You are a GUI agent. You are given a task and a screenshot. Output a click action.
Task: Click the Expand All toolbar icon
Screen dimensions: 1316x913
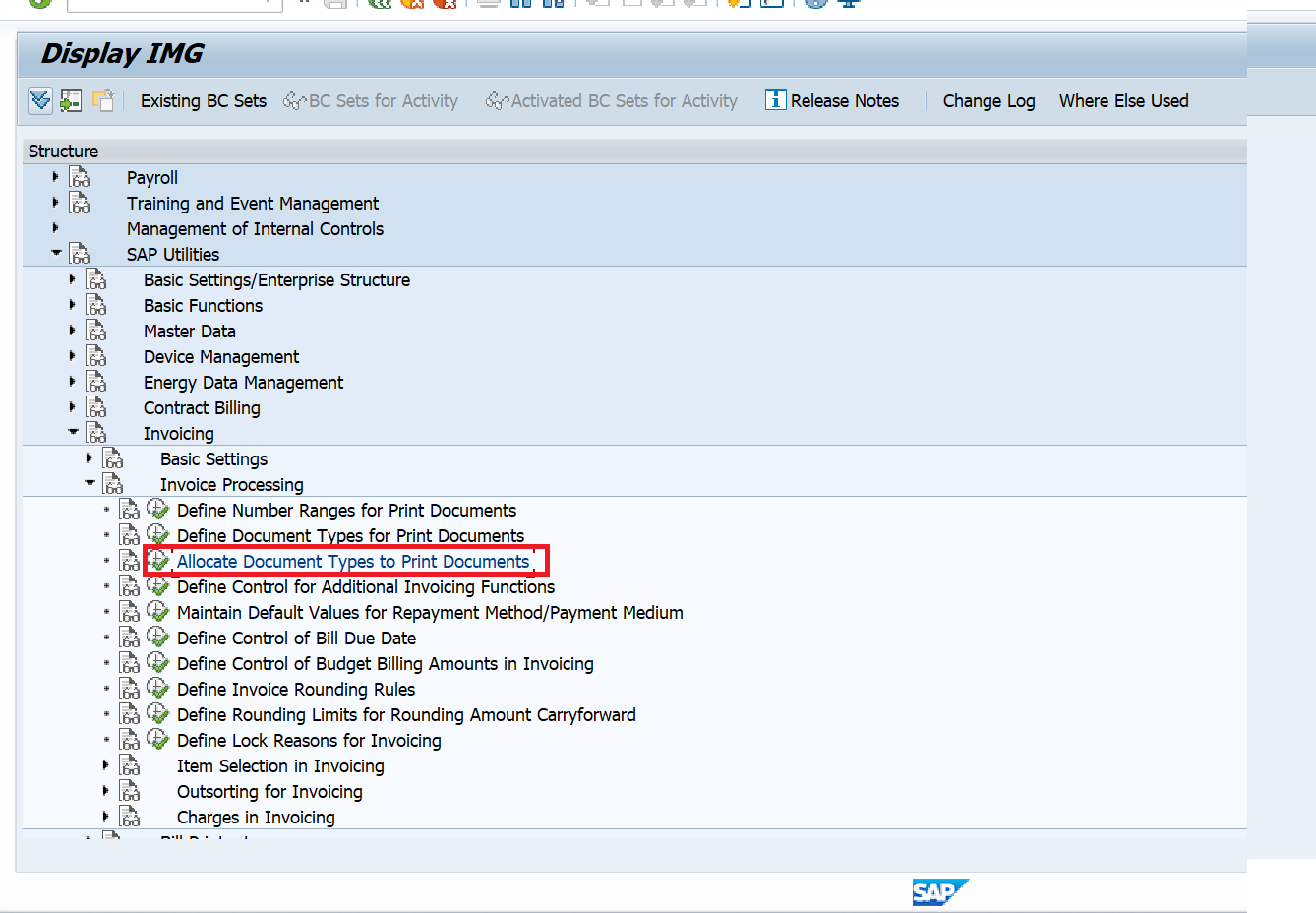40,100
